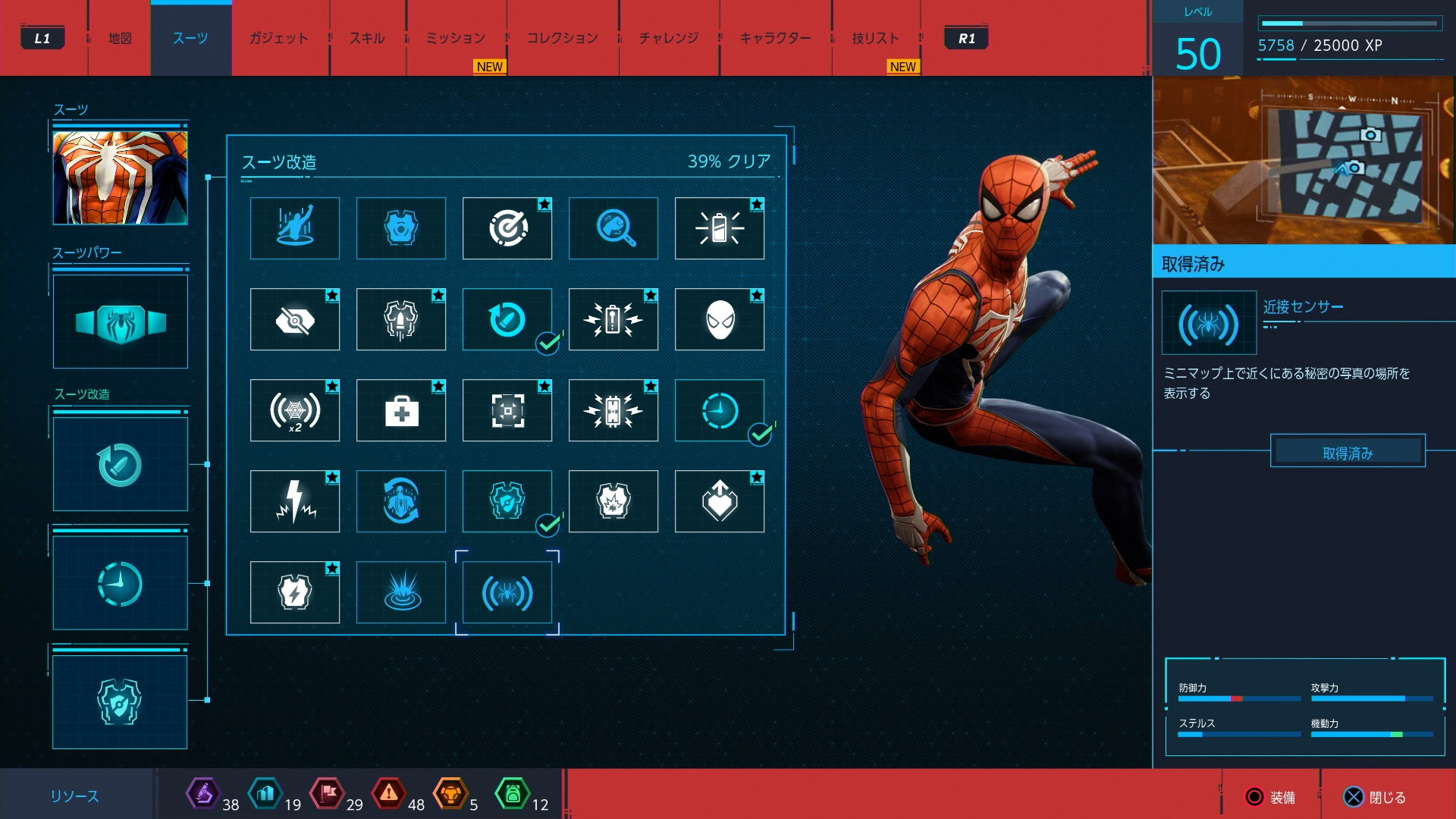This screenshot has width=1456, height=819.
Task: Switch to the コレクション tab
Action: pos(562,38)
